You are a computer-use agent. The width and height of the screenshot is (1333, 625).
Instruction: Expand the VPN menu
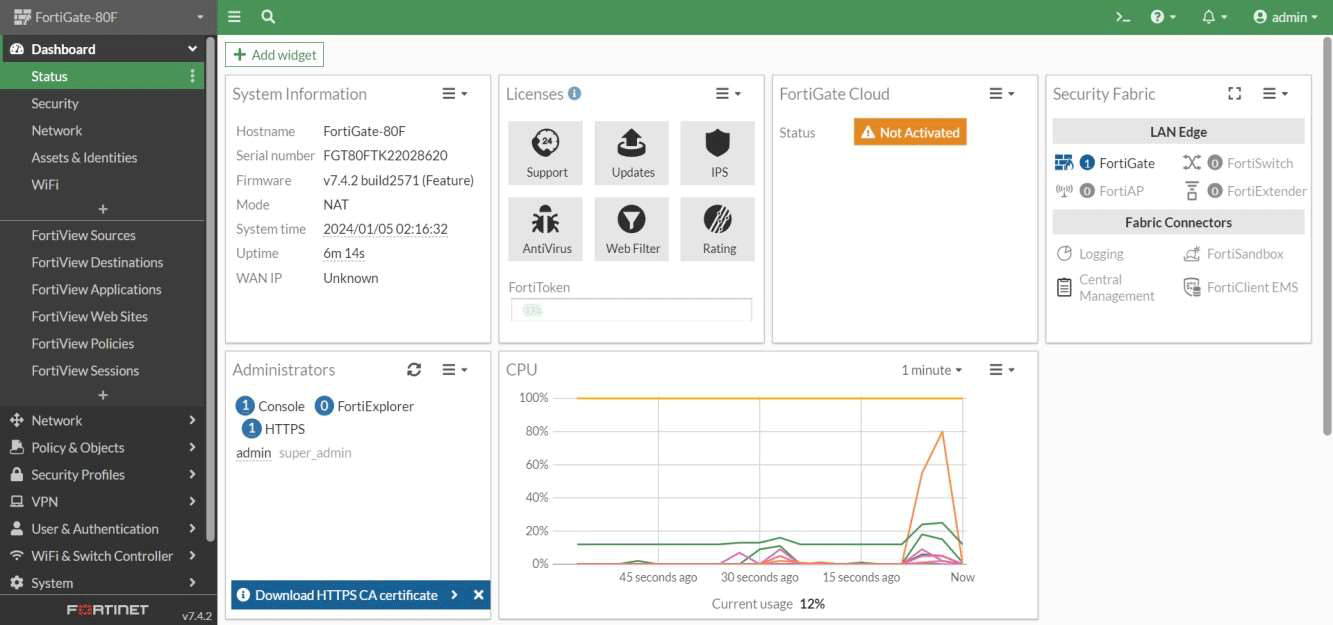click(x=102, y=501)
